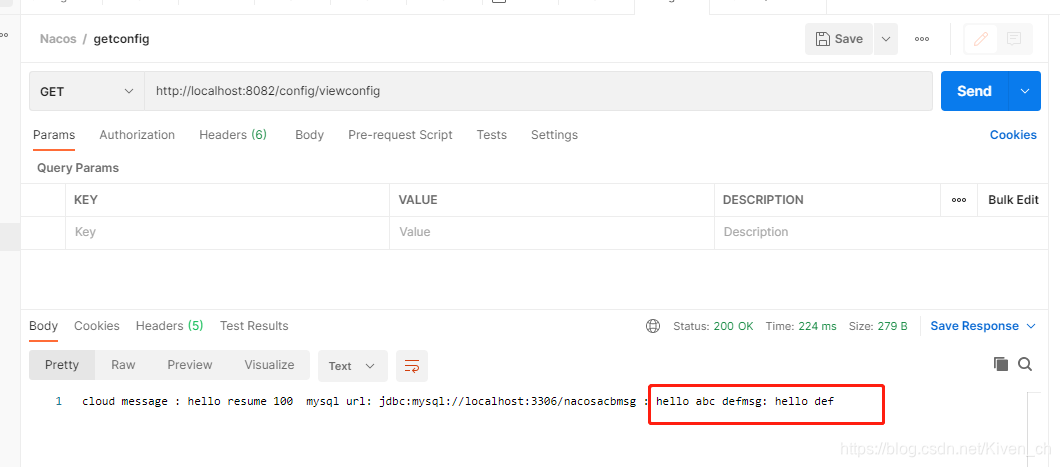Select the response Headers (5) tab
This screenshot has height=467, width=1060.
coord(169,326)
